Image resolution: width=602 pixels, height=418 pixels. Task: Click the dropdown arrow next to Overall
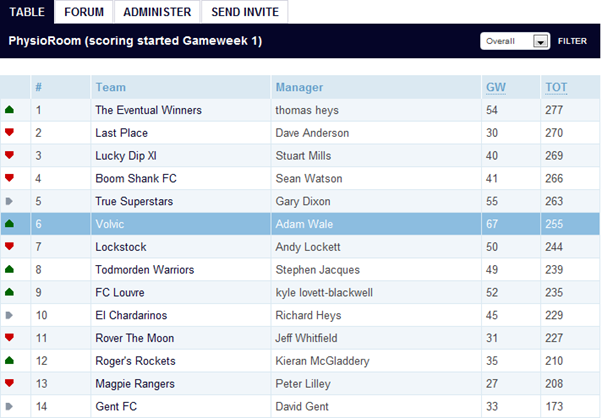click(540, 41)
